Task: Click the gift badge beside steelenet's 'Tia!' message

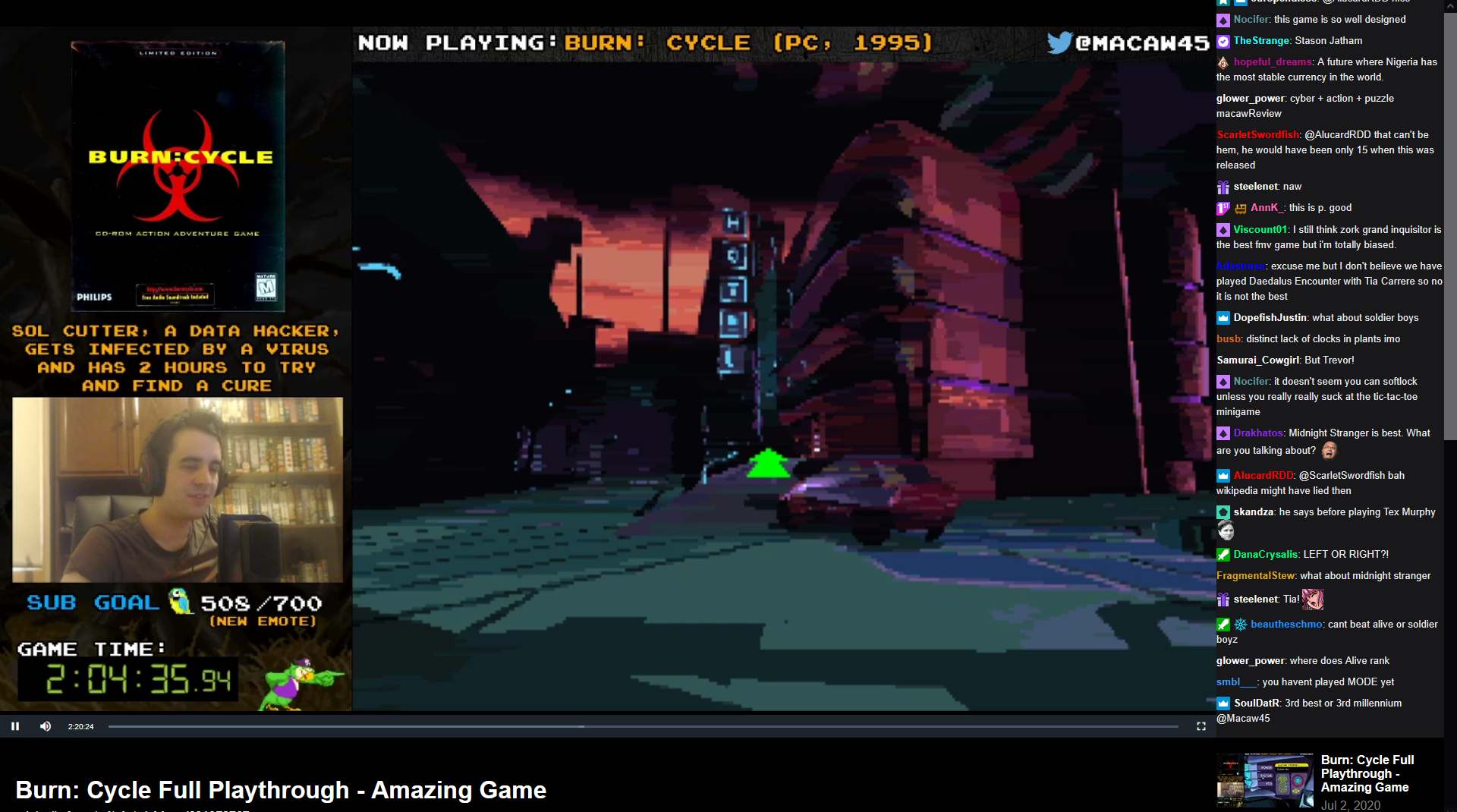Action: tap(1223, 600)
